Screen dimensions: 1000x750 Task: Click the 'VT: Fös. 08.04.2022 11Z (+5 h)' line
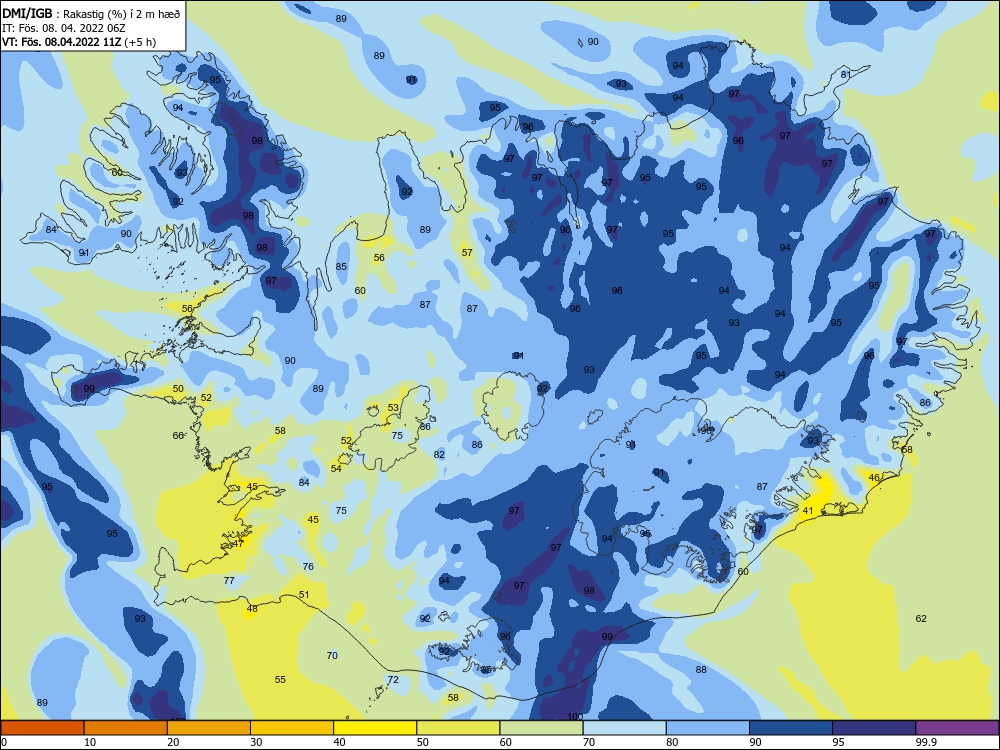pos(79,42)
